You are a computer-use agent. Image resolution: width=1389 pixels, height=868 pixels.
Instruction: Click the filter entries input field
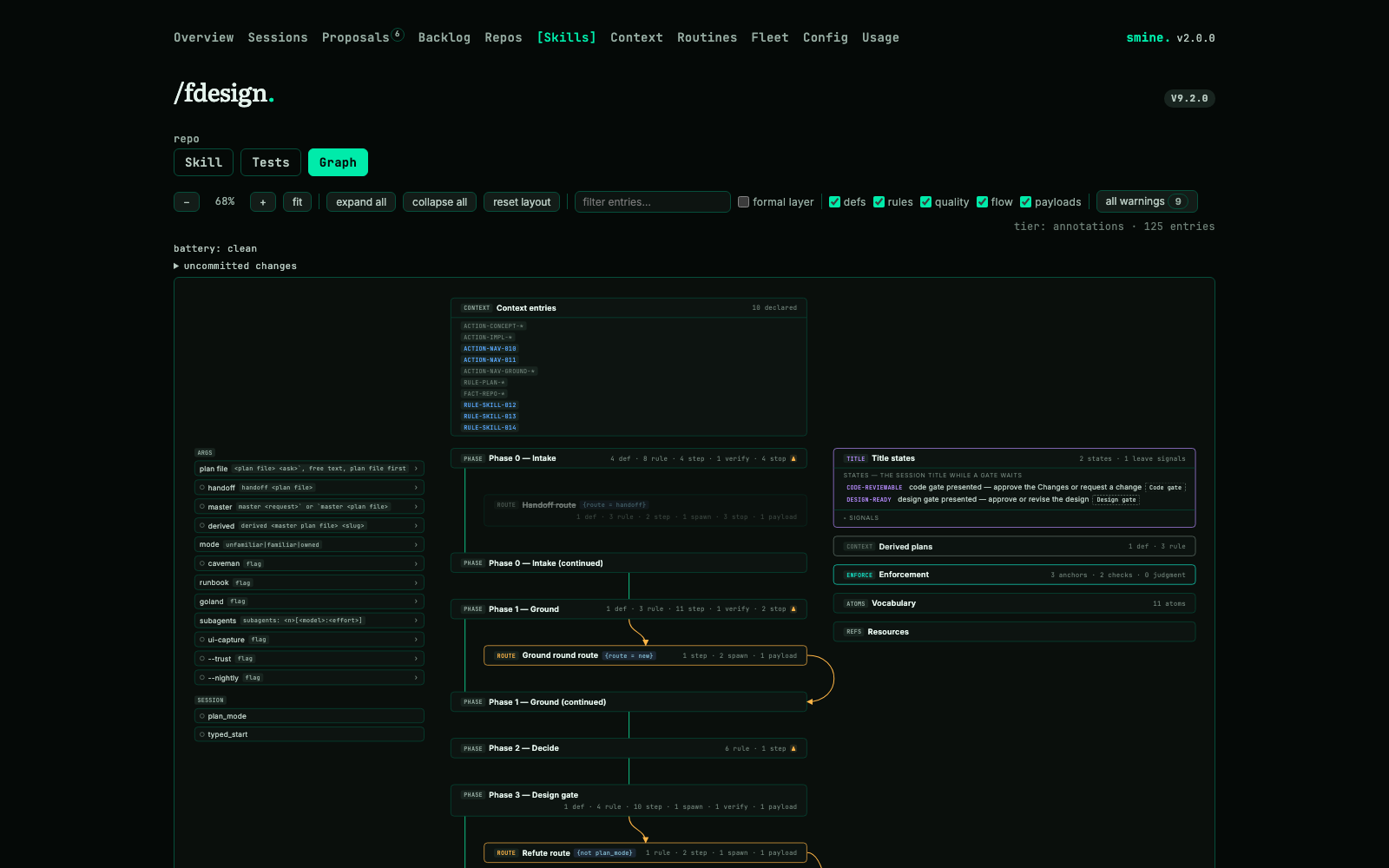653,202
